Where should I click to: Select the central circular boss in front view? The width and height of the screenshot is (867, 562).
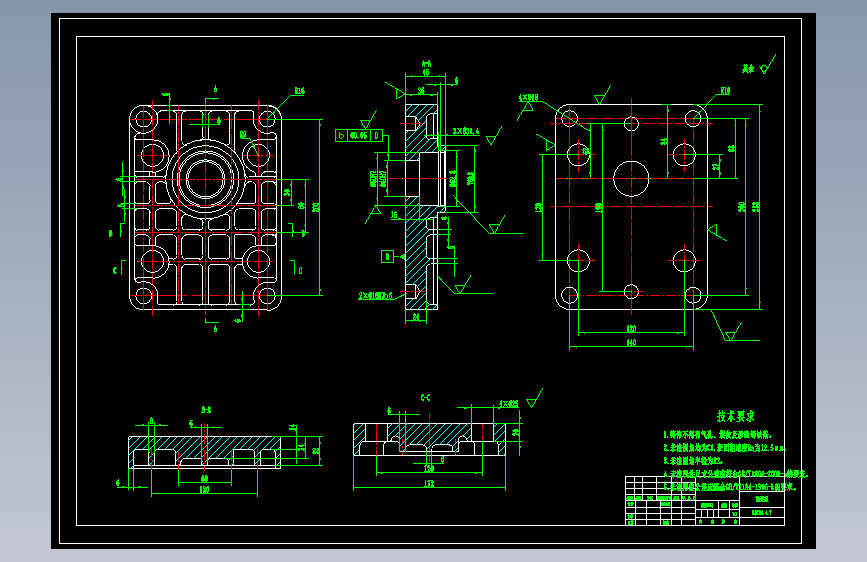coord(205,179)
